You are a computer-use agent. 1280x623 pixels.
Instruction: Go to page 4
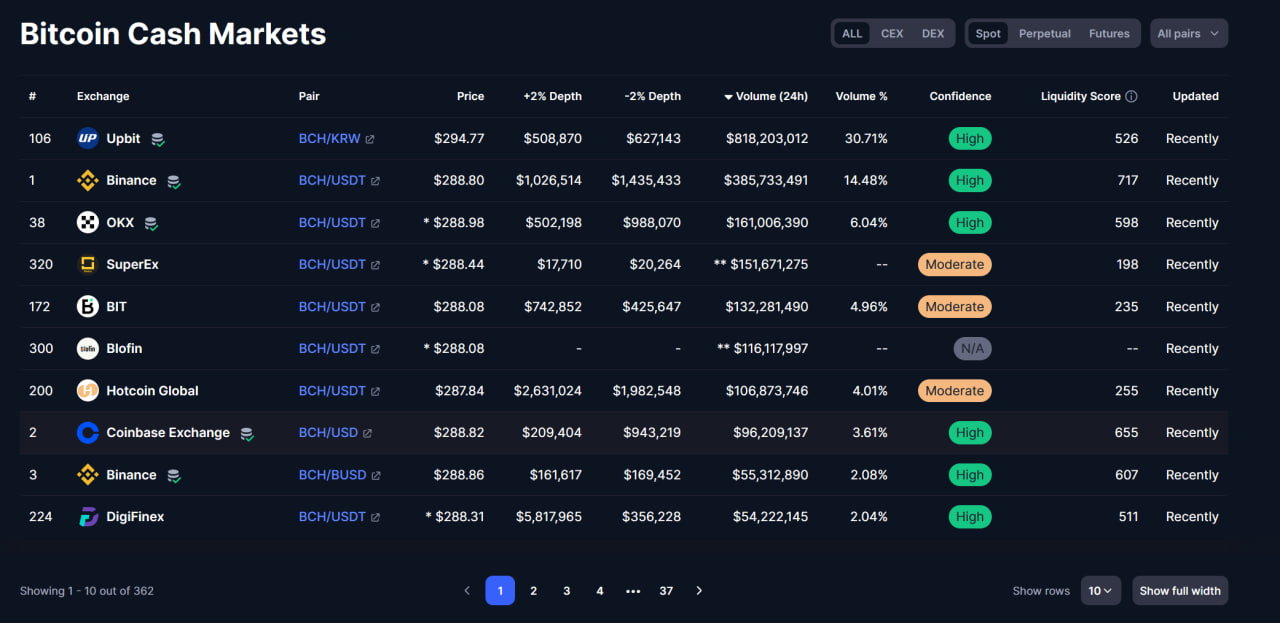pos(600,591)
